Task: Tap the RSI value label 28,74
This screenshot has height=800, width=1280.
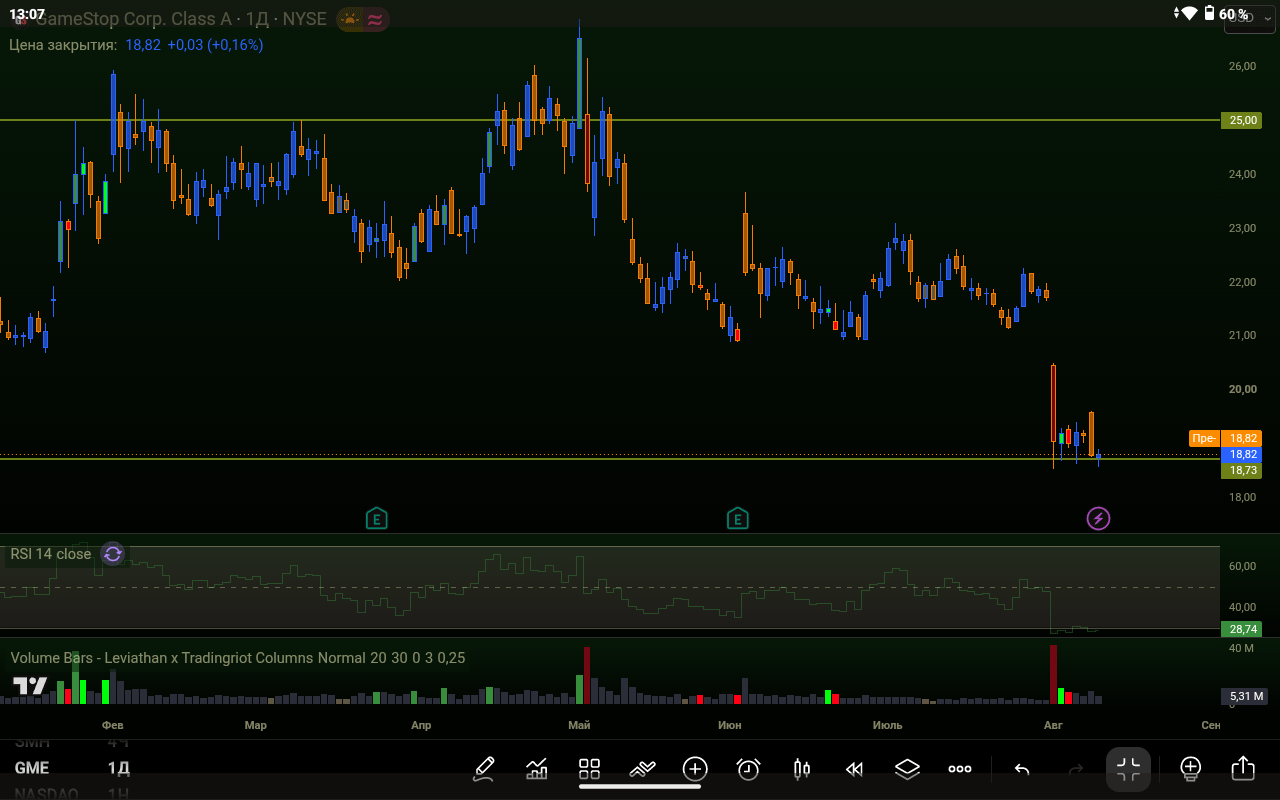Action: coord(1241,629)
